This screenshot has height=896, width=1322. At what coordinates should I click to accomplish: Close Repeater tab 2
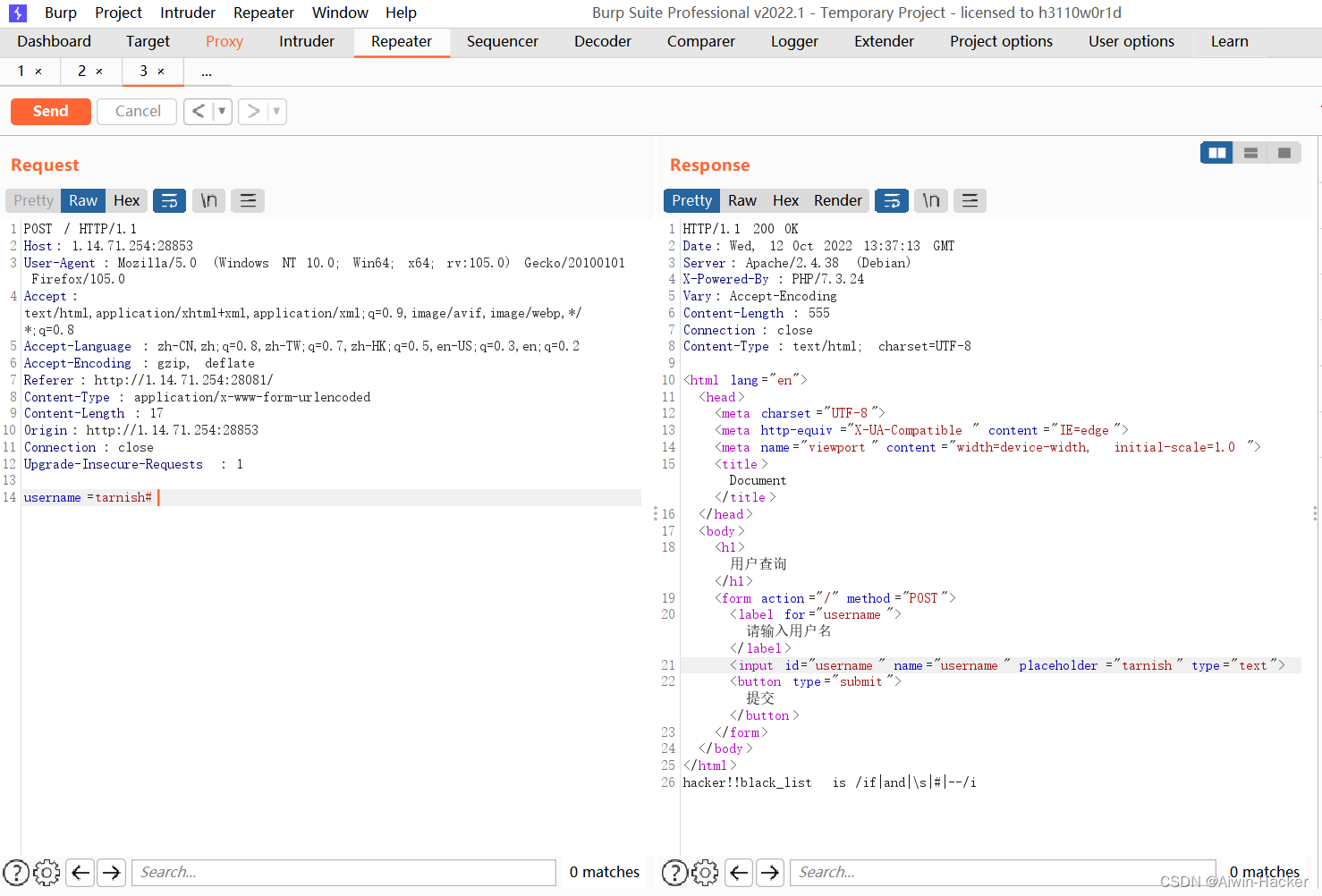point(99,72)
